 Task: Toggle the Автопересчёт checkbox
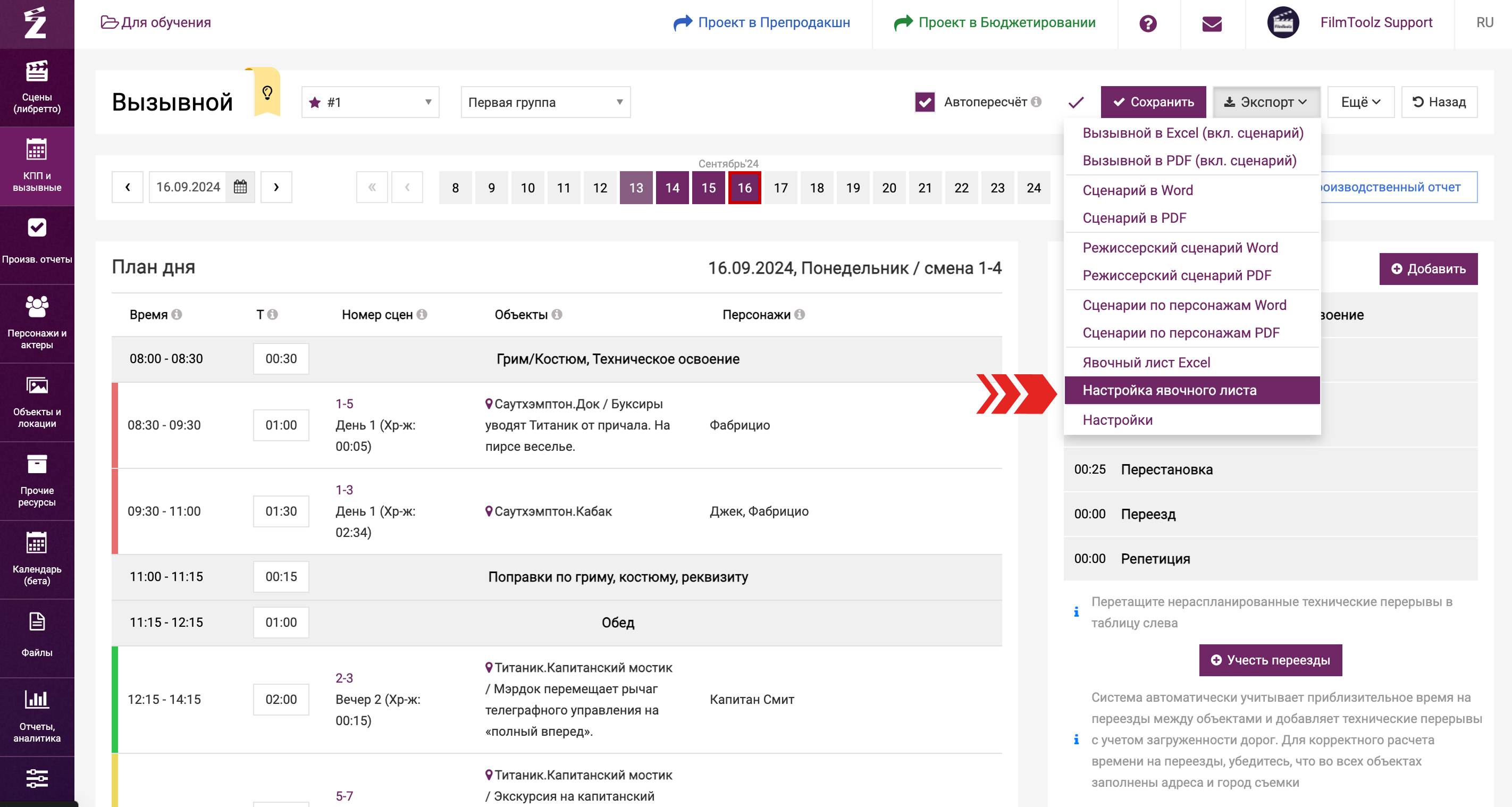925,102
